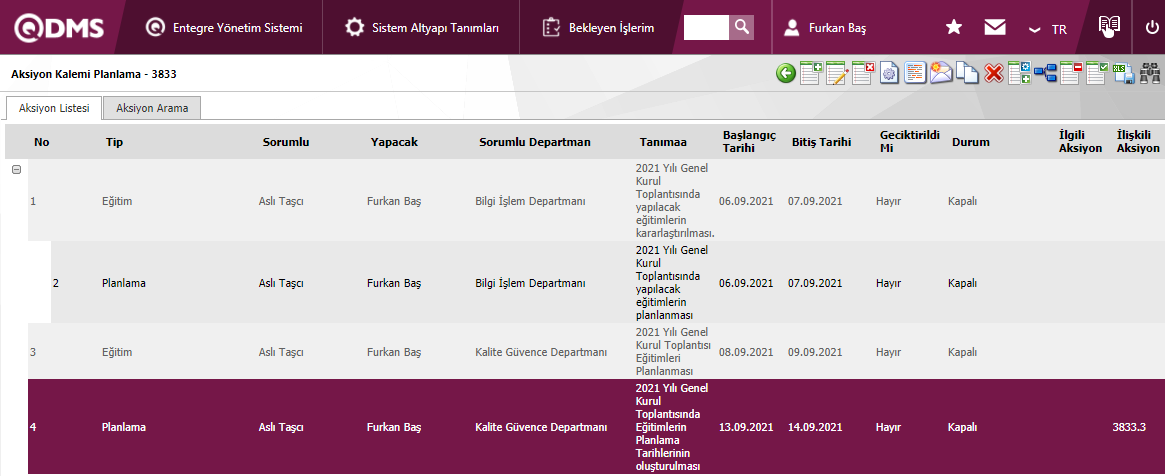Viewport: 1165px width, 476px height.
Task: Click the copy documents icon
Action: pos(967,73)
